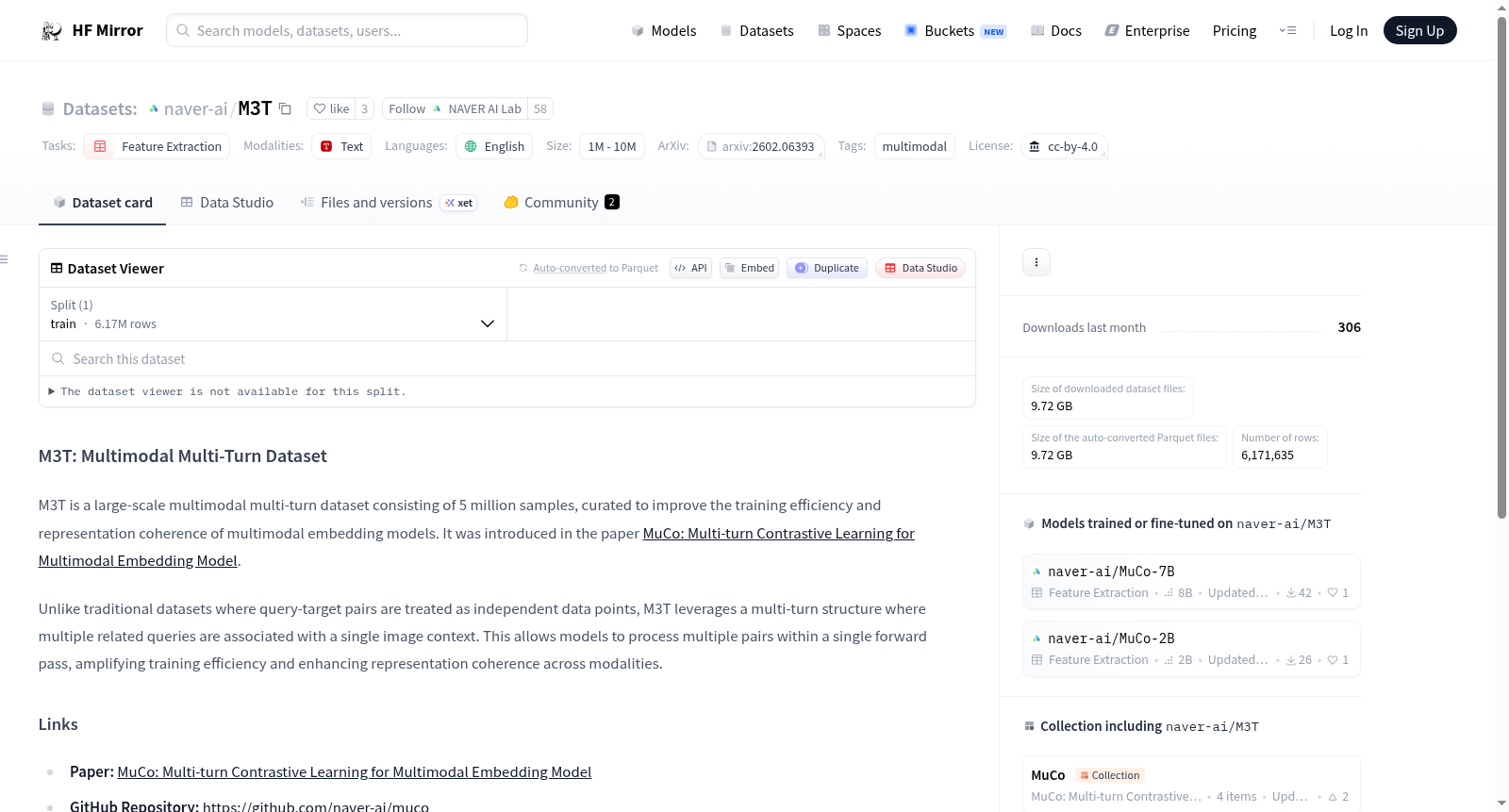The image size is (1509, 812).
Task: Open the Paper link under Links
Action: [355, 771]
